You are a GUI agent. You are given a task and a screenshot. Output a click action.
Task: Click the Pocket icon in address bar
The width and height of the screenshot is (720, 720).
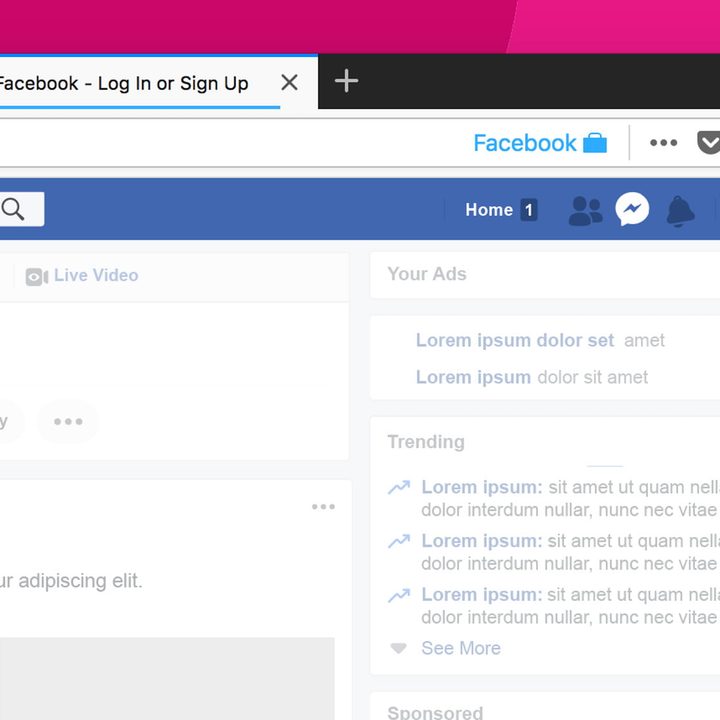pyautogui.click(x=708, y=143)
